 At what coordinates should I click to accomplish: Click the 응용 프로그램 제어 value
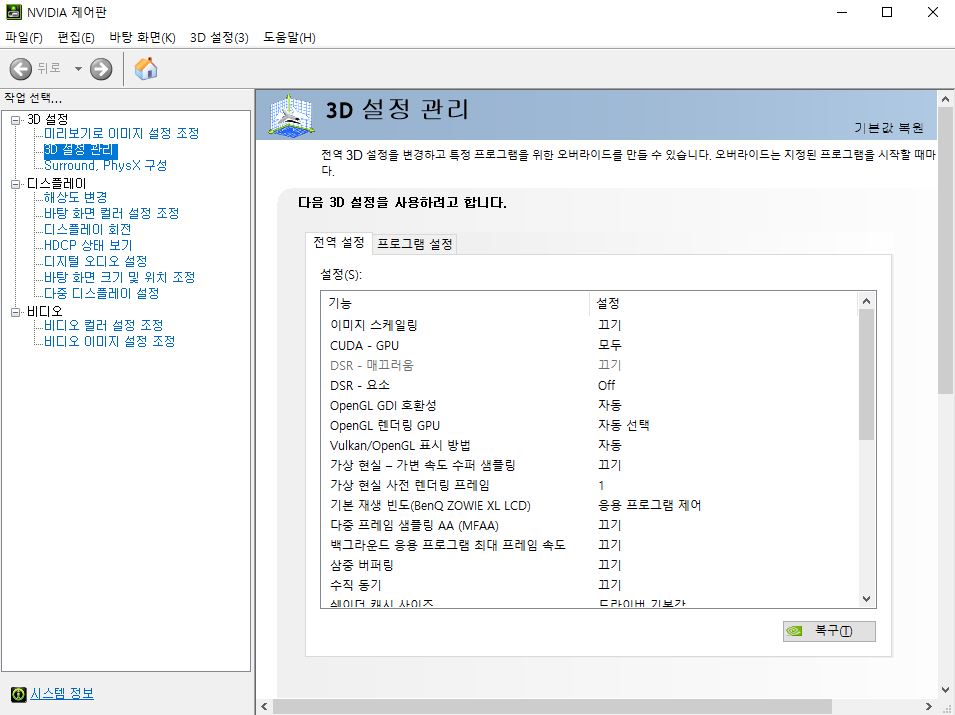[x=649, y=505]
